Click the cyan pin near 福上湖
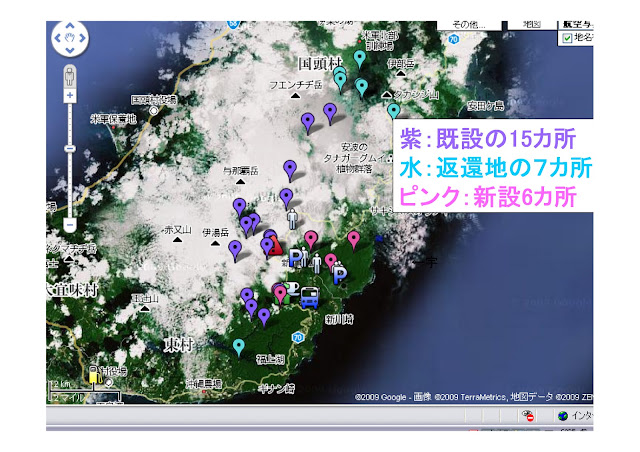The image size is (640, 452). (x=239, y=347)
